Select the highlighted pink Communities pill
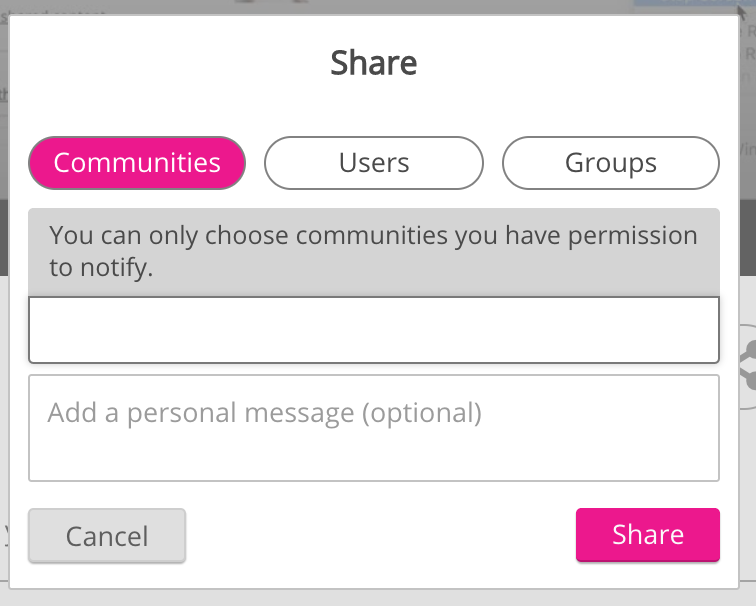The width and height of the screenshot is (756, 606). (137, 163)
